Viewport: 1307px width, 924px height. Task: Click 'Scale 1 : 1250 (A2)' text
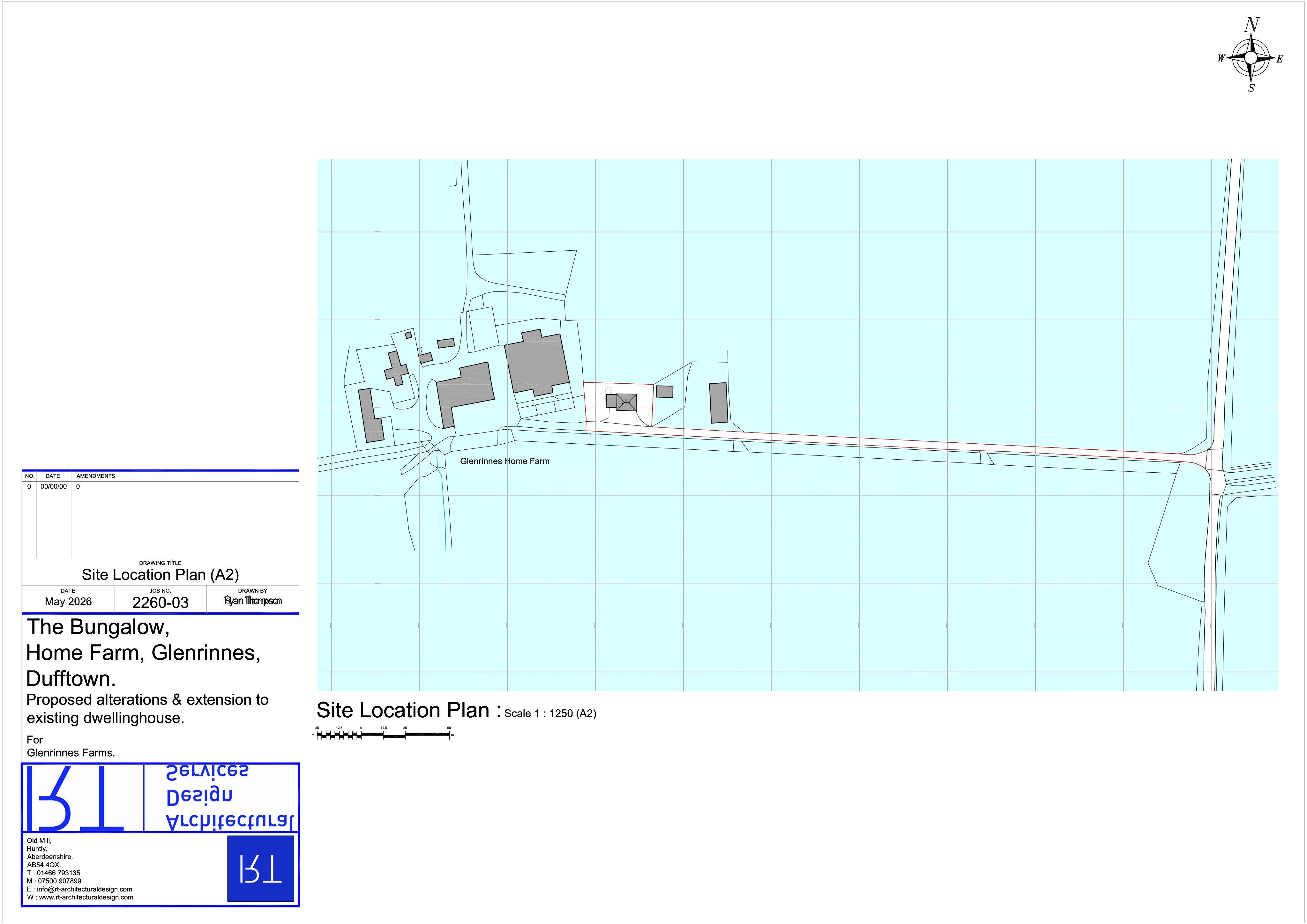point(550,713)
